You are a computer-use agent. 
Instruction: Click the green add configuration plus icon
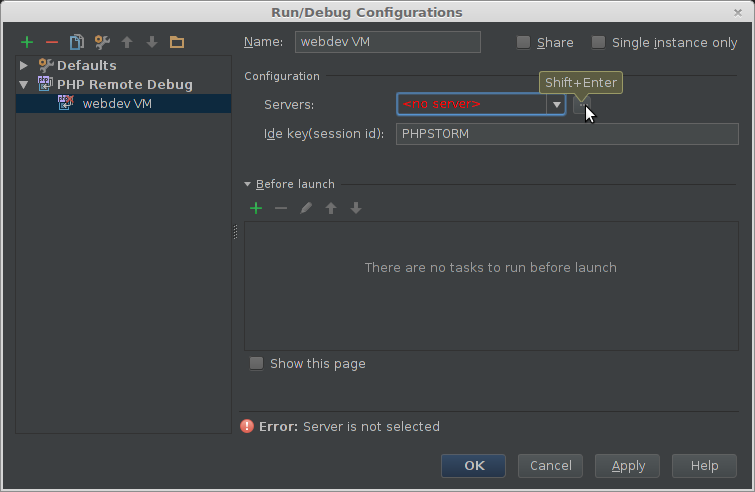(27, 42)
